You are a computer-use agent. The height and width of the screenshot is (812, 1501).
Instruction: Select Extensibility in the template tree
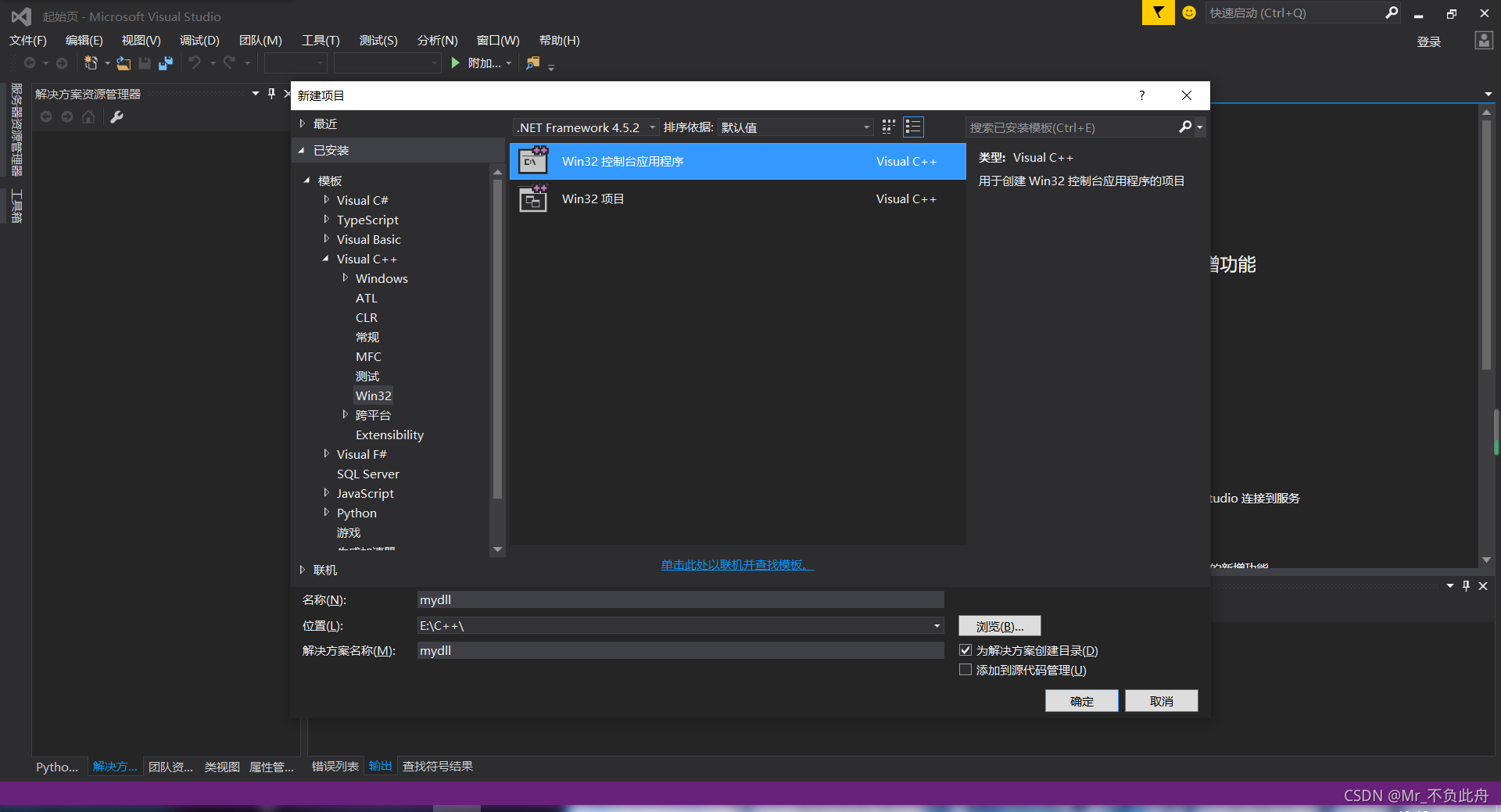[x=389, y=435]
